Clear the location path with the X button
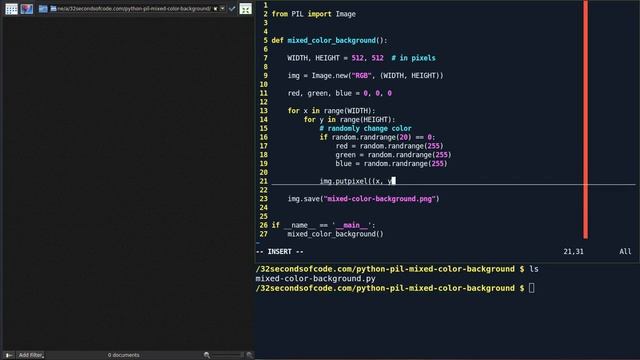 216,9
